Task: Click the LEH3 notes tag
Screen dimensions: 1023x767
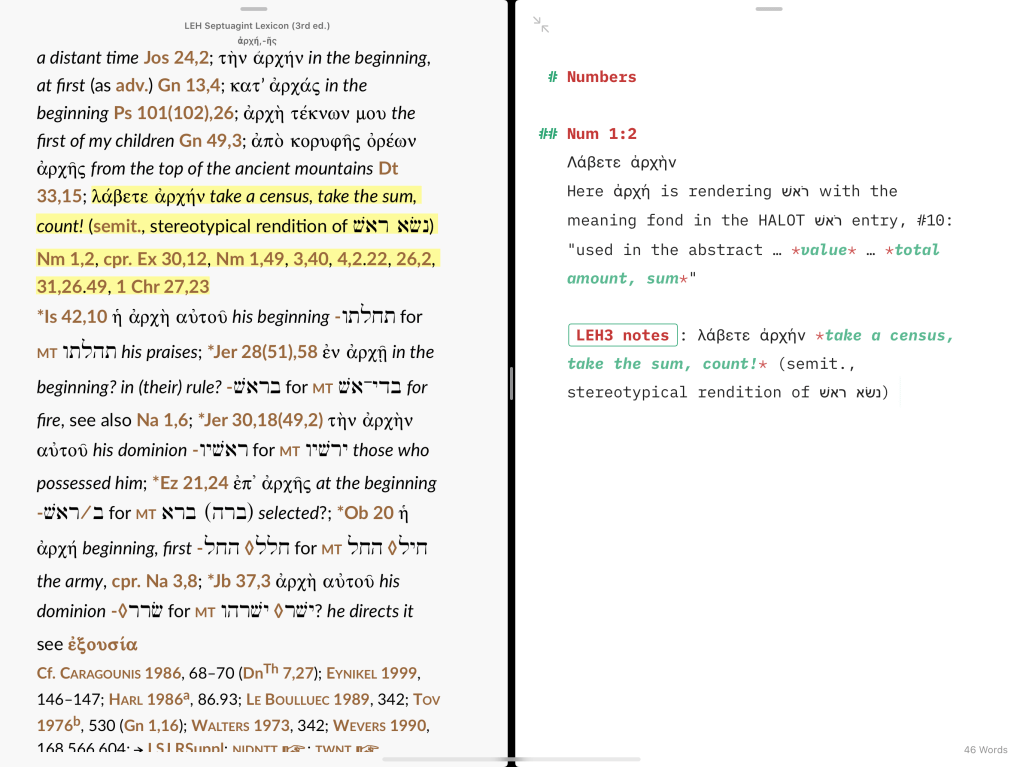Action: (x=622, y=335)
